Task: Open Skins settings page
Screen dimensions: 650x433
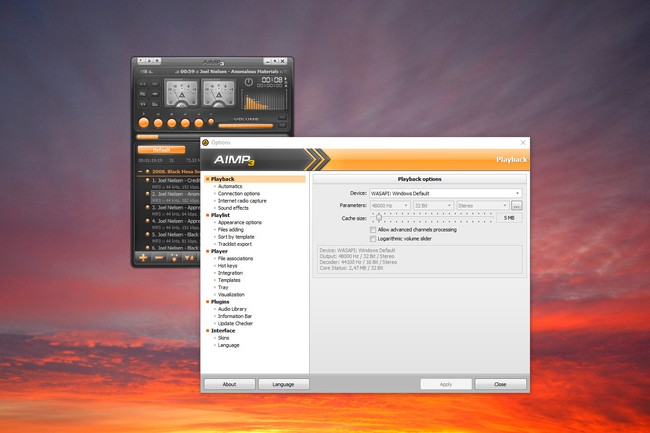Action: tap(223, 338)
